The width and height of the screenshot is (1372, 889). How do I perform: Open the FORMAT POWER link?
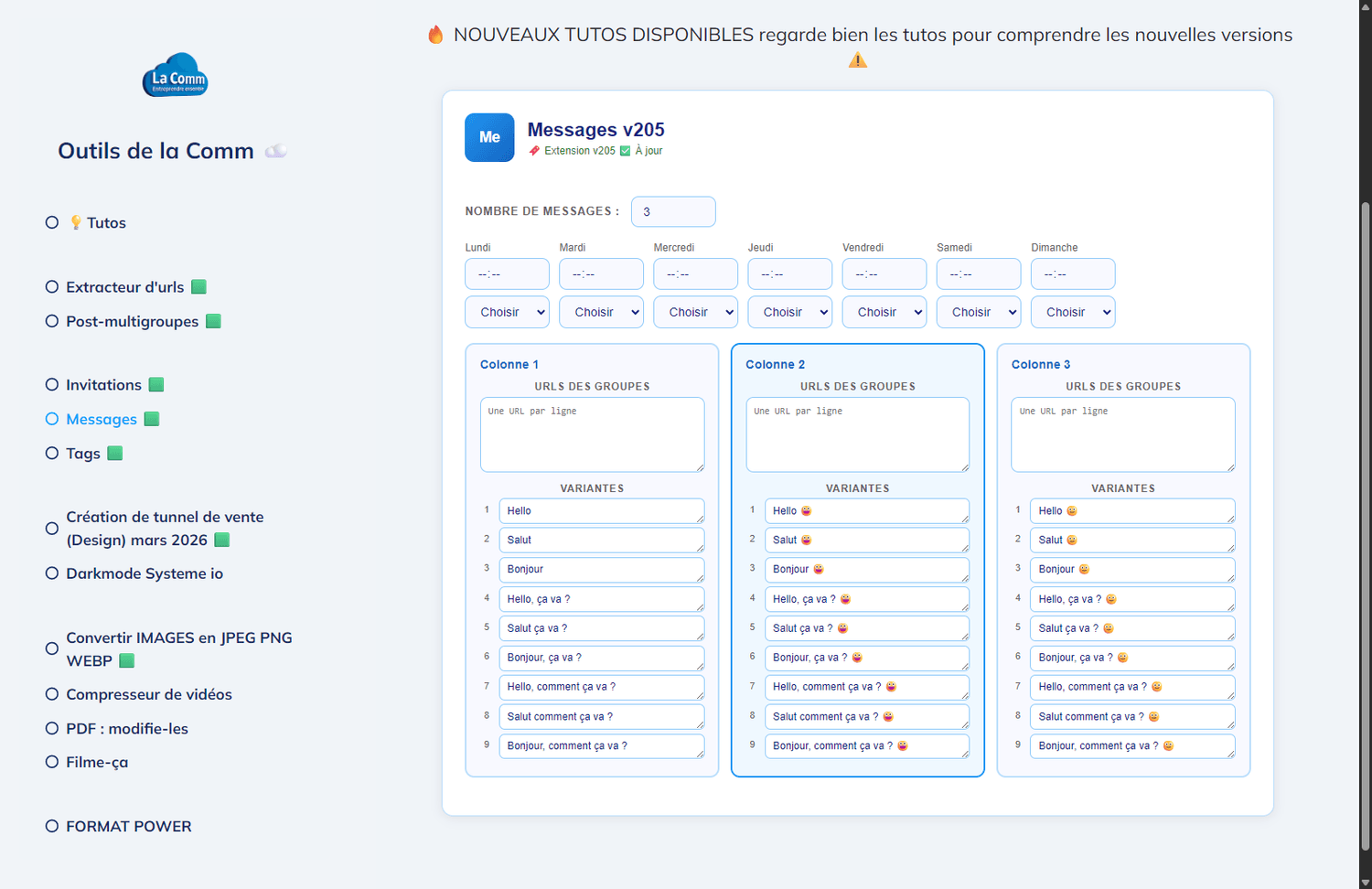coord(129,827)
